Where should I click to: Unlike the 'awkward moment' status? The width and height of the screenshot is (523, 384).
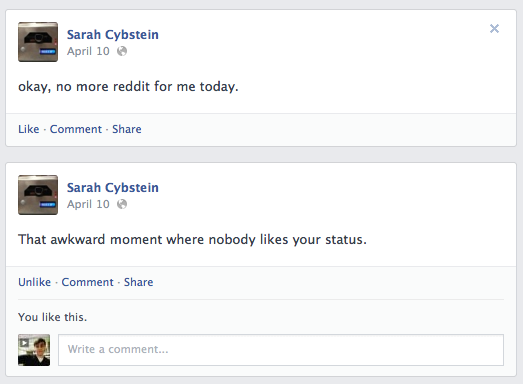point(35,282)
